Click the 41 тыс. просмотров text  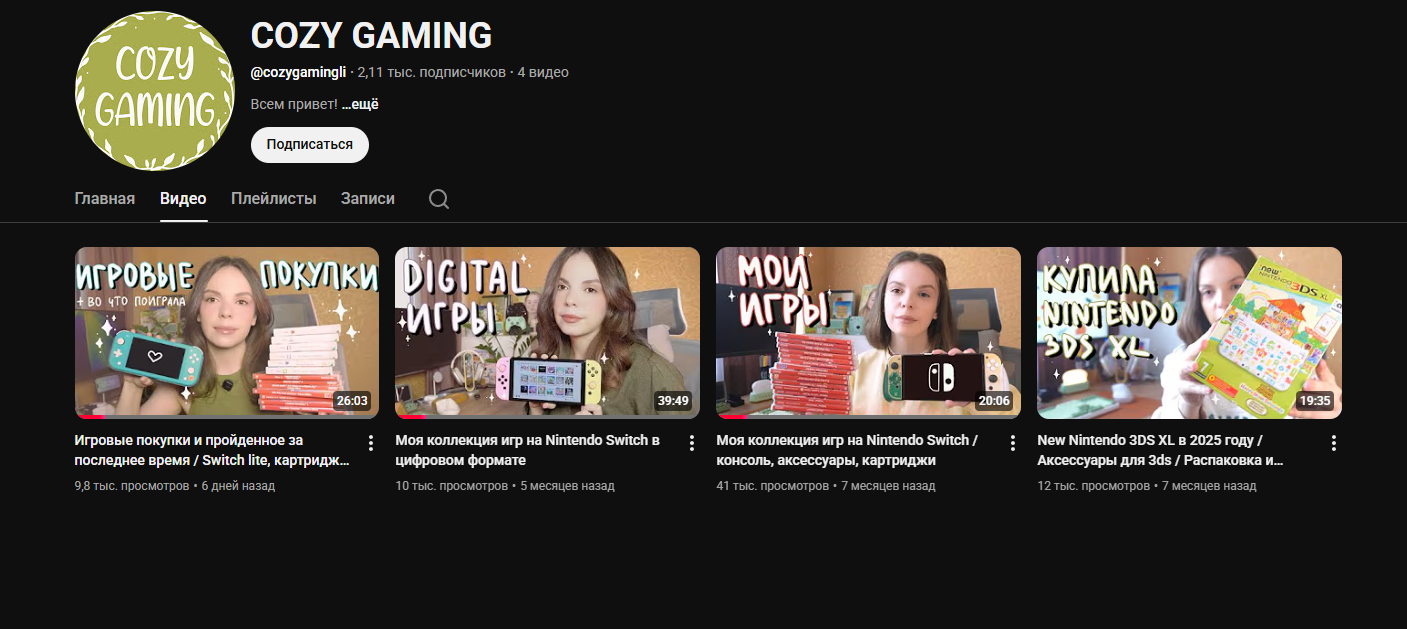773,486
